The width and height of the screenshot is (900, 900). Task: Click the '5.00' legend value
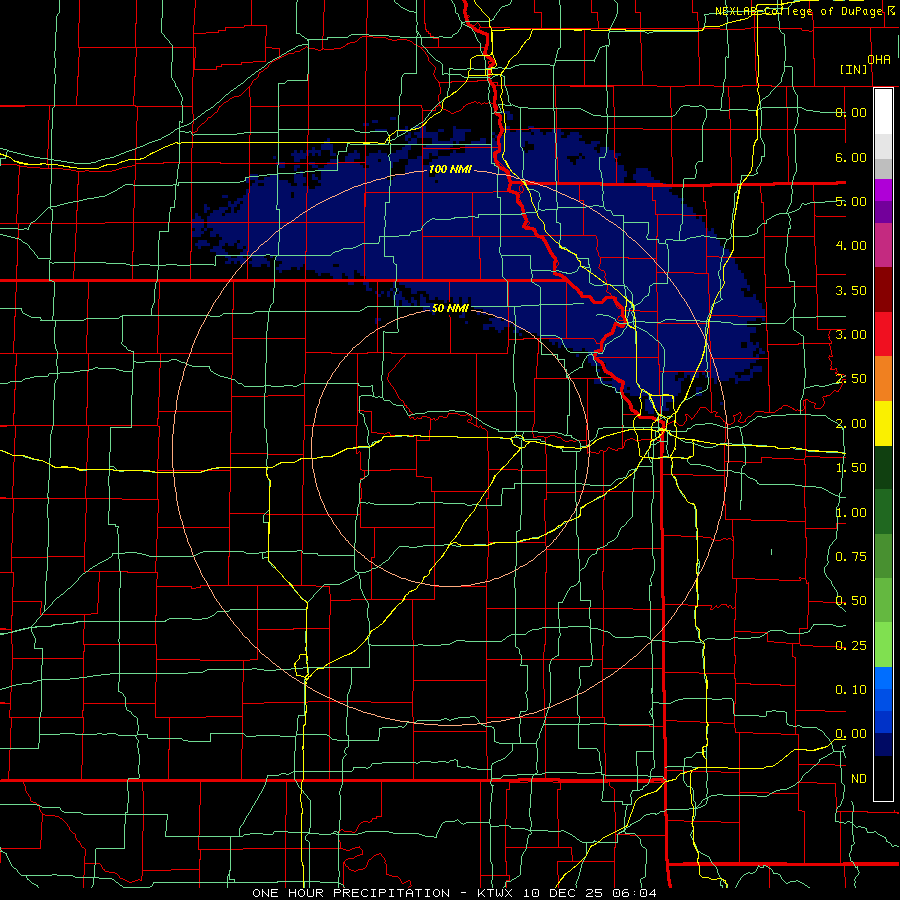[x=851, y=201]
